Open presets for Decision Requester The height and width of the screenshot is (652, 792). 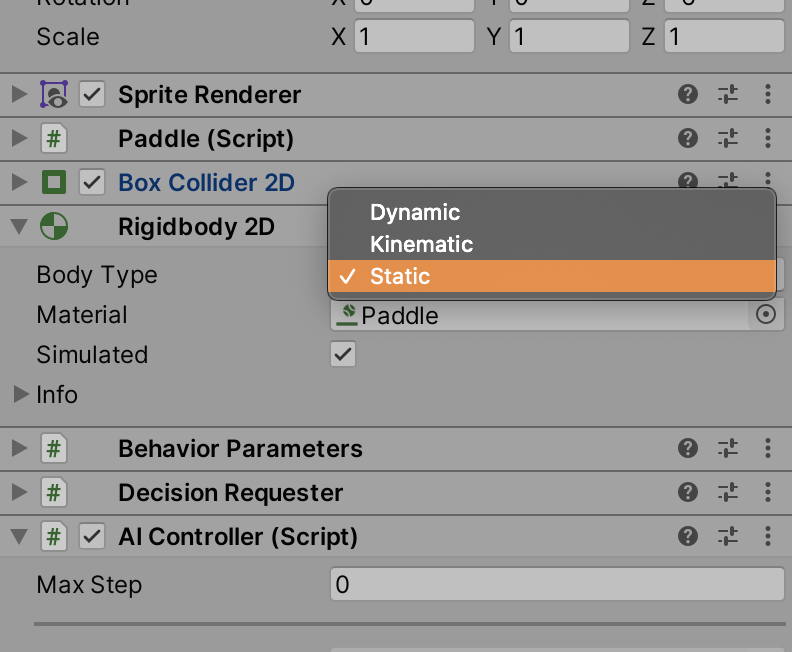click(x=728, y=493)
